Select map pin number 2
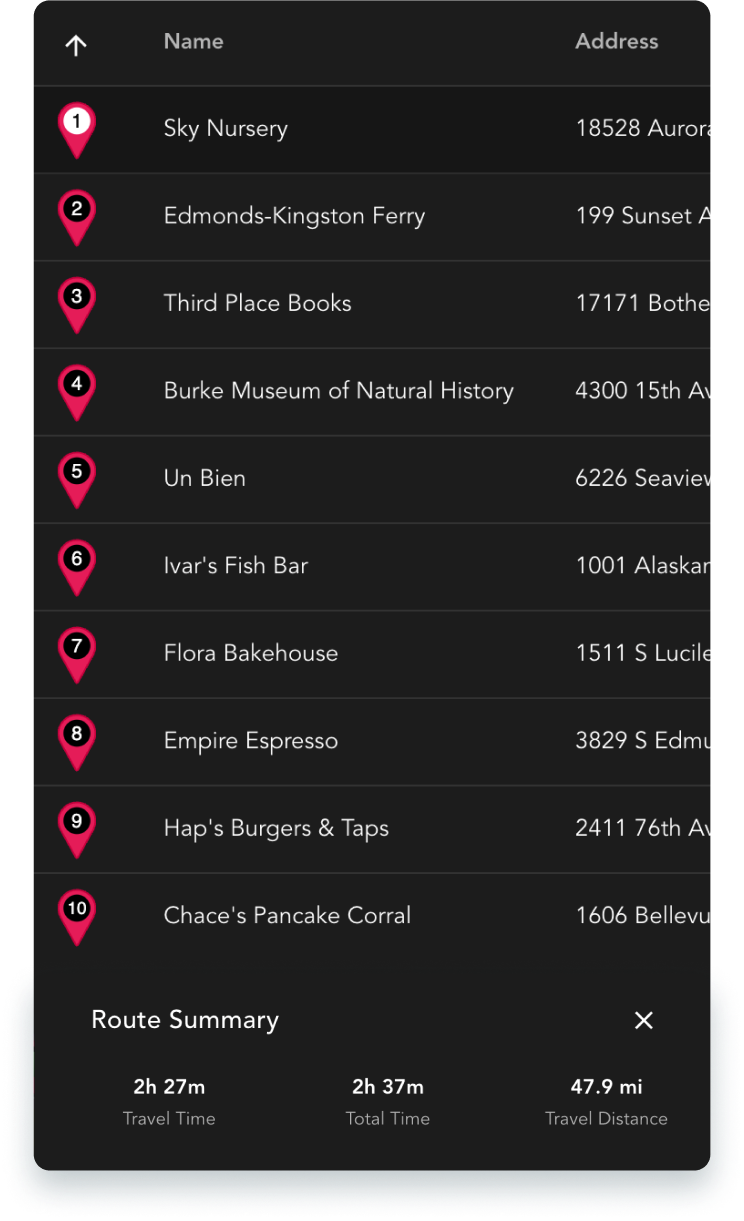Image resolution: width=744 pixels, height=1221 pixels. tap(77, 214)
